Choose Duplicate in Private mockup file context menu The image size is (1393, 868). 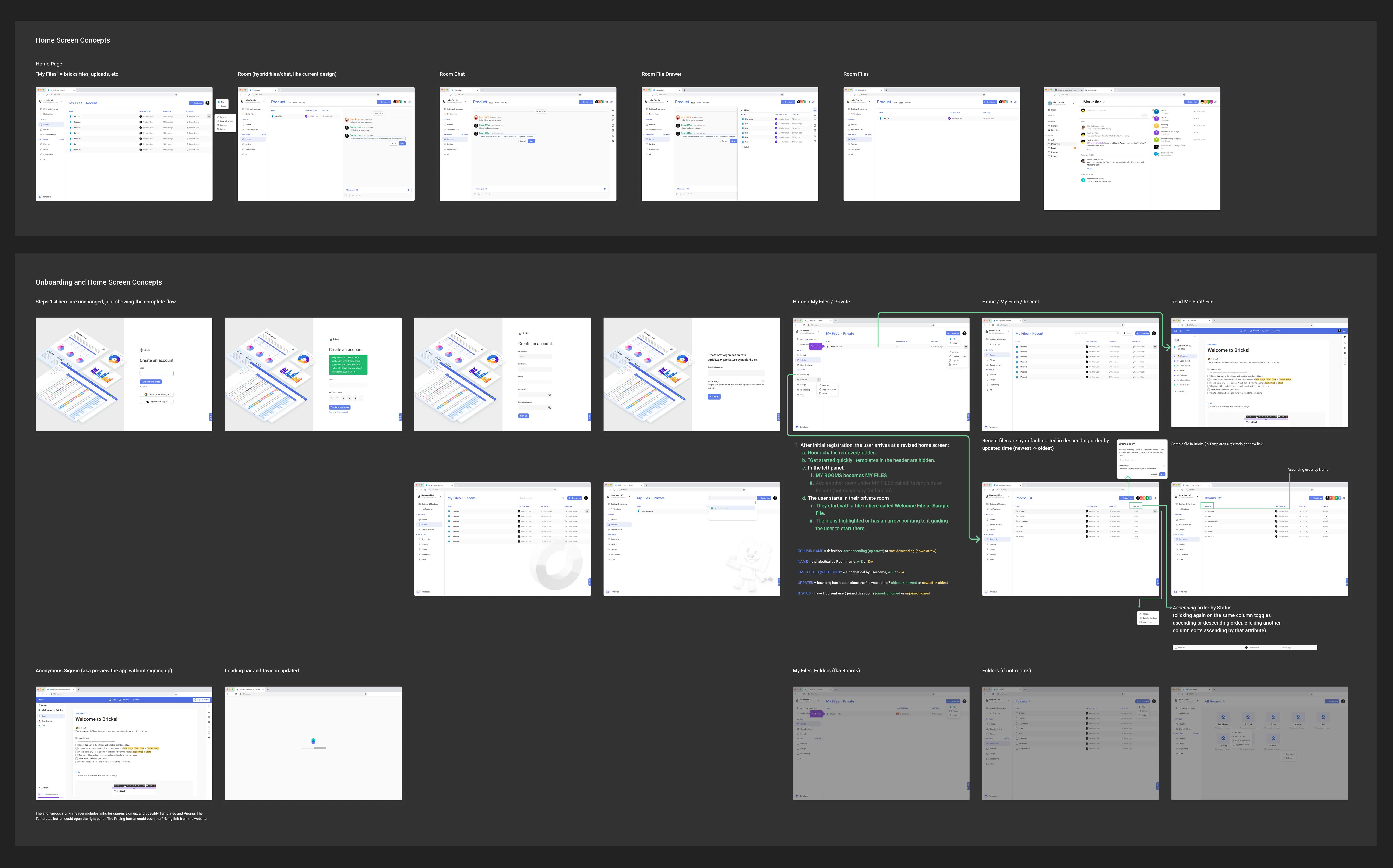[x=954, y=360]
